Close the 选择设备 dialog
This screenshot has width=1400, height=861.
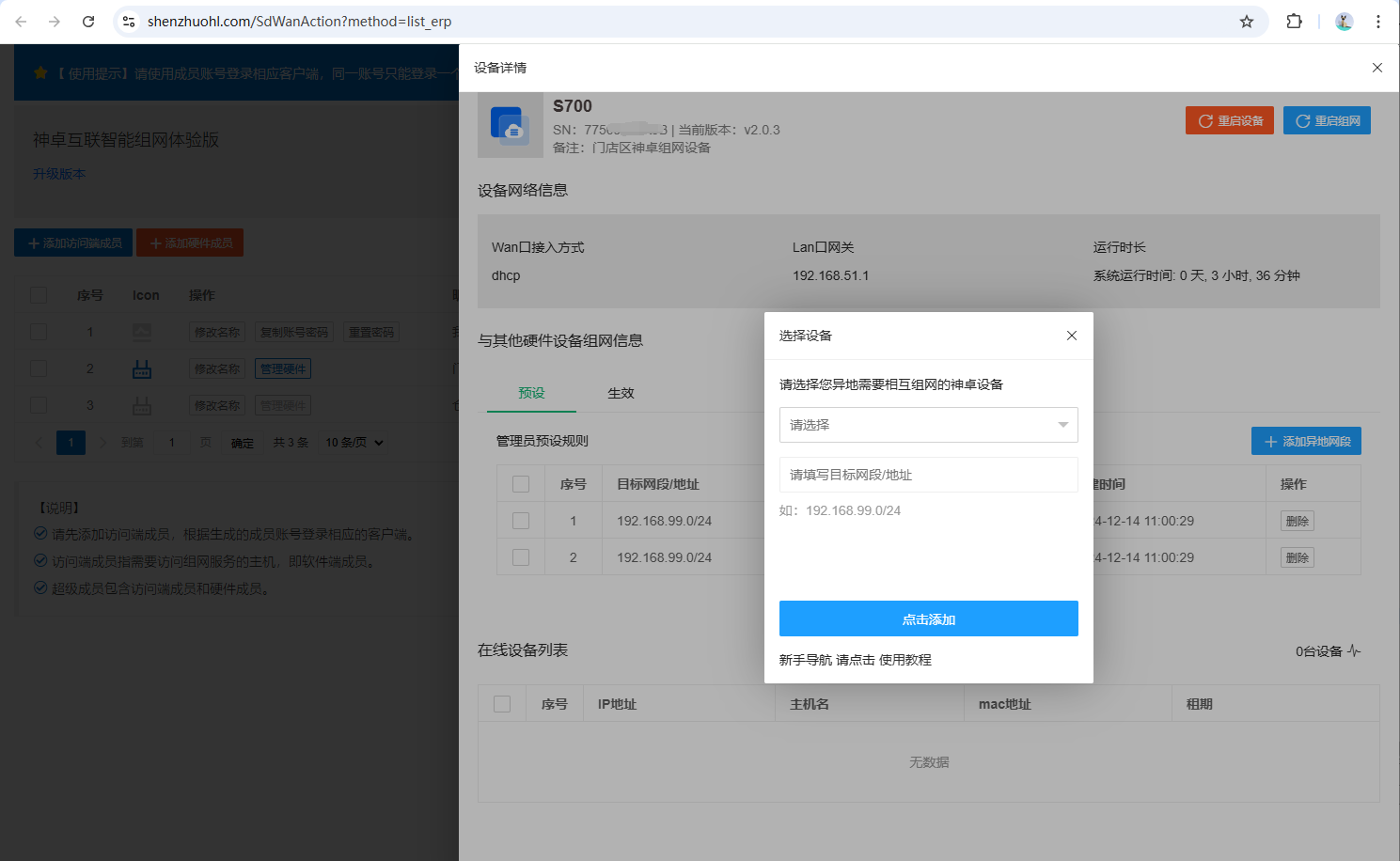point(1071,336)
